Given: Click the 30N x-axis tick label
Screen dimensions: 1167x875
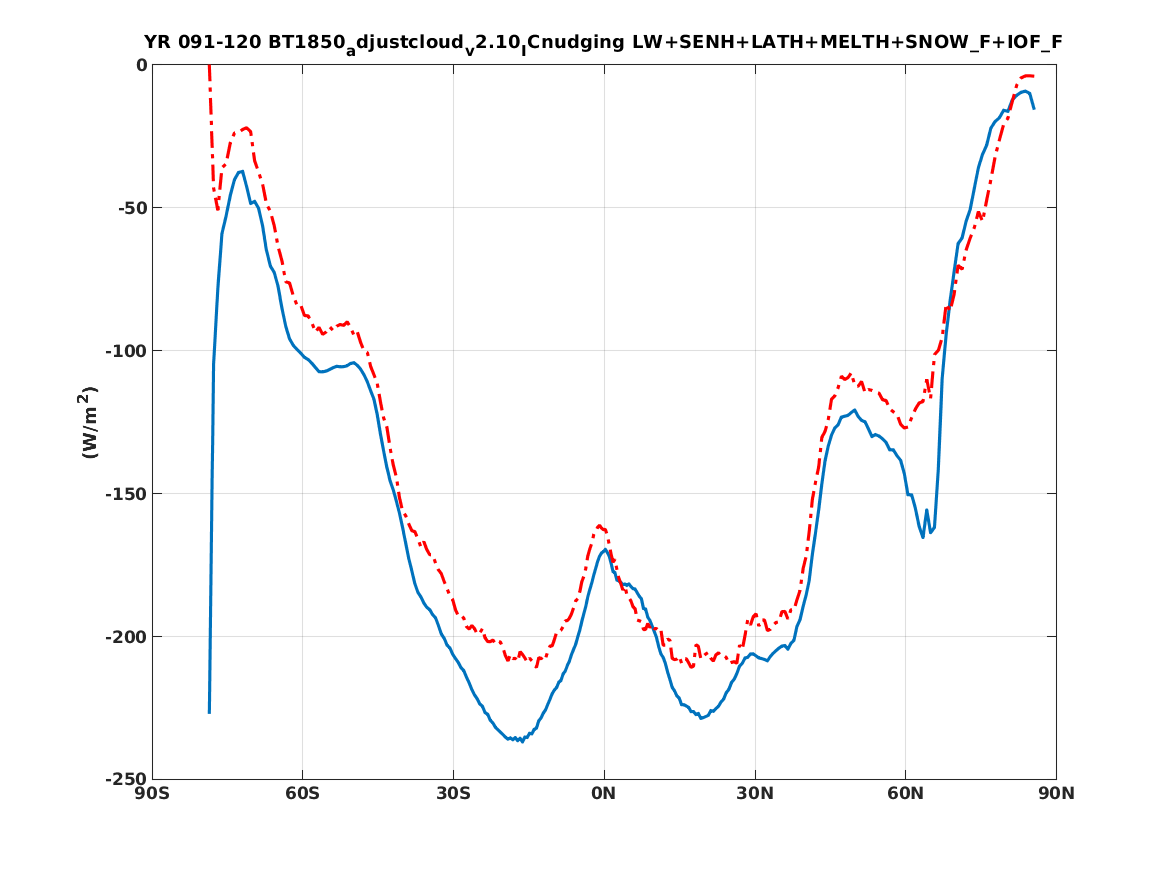Looking at the screenshot, I should pos(755,794).
